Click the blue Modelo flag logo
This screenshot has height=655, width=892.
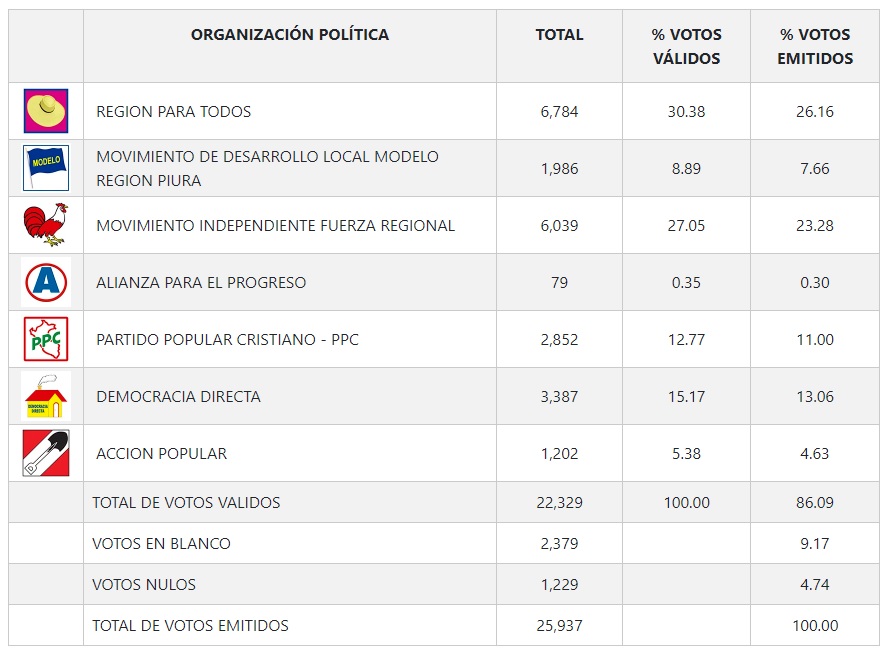(x=46, y=168)
